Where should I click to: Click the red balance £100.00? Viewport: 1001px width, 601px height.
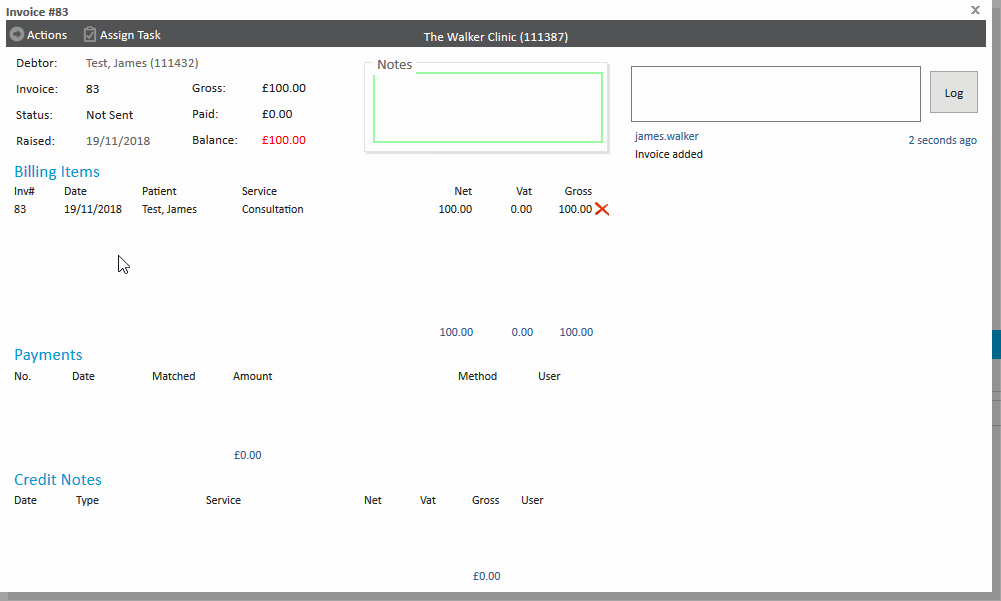pyautogui.click(x=283, y=140)
